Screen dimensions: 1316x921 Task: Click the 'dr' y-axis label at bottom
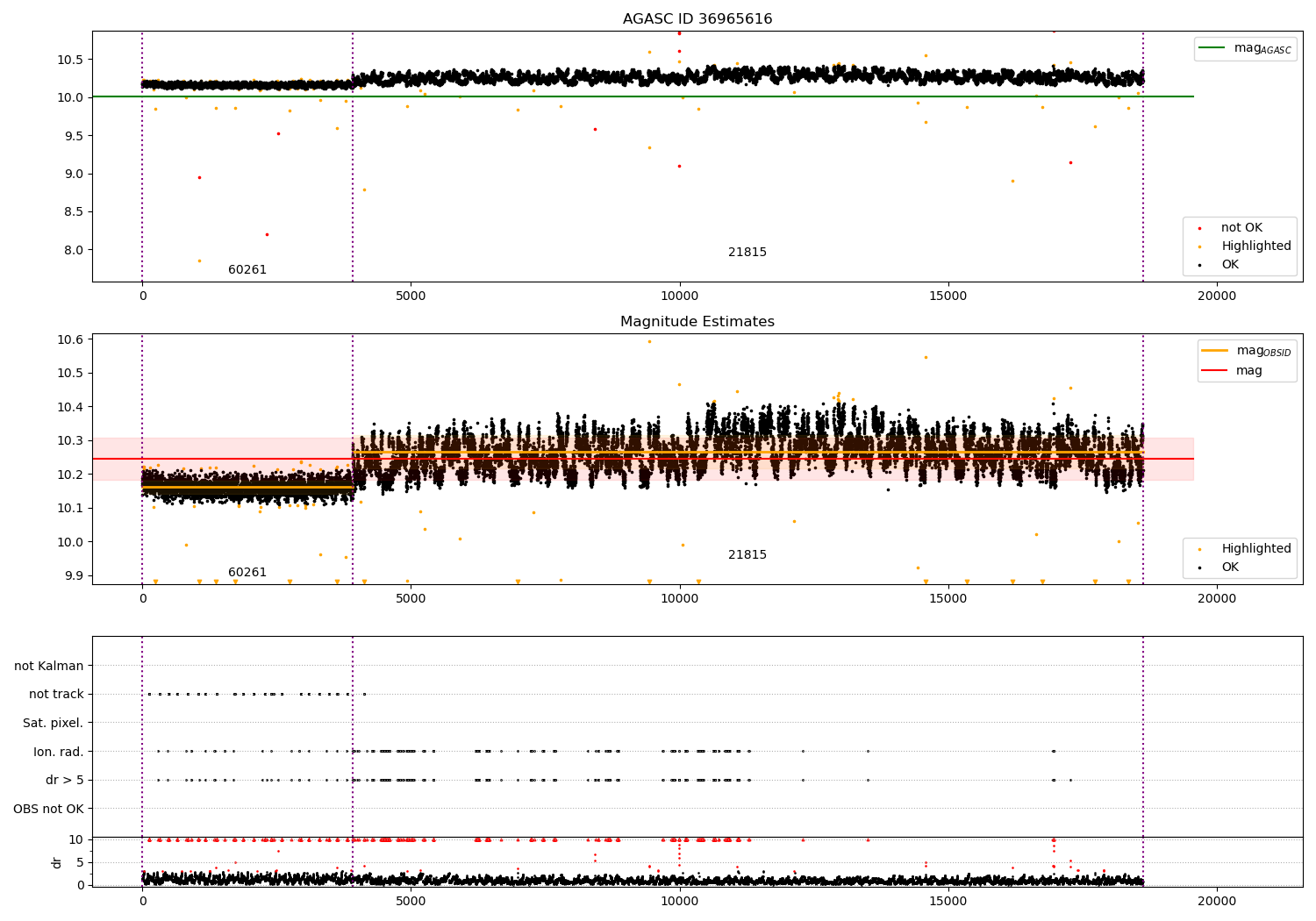click(57, 862)
